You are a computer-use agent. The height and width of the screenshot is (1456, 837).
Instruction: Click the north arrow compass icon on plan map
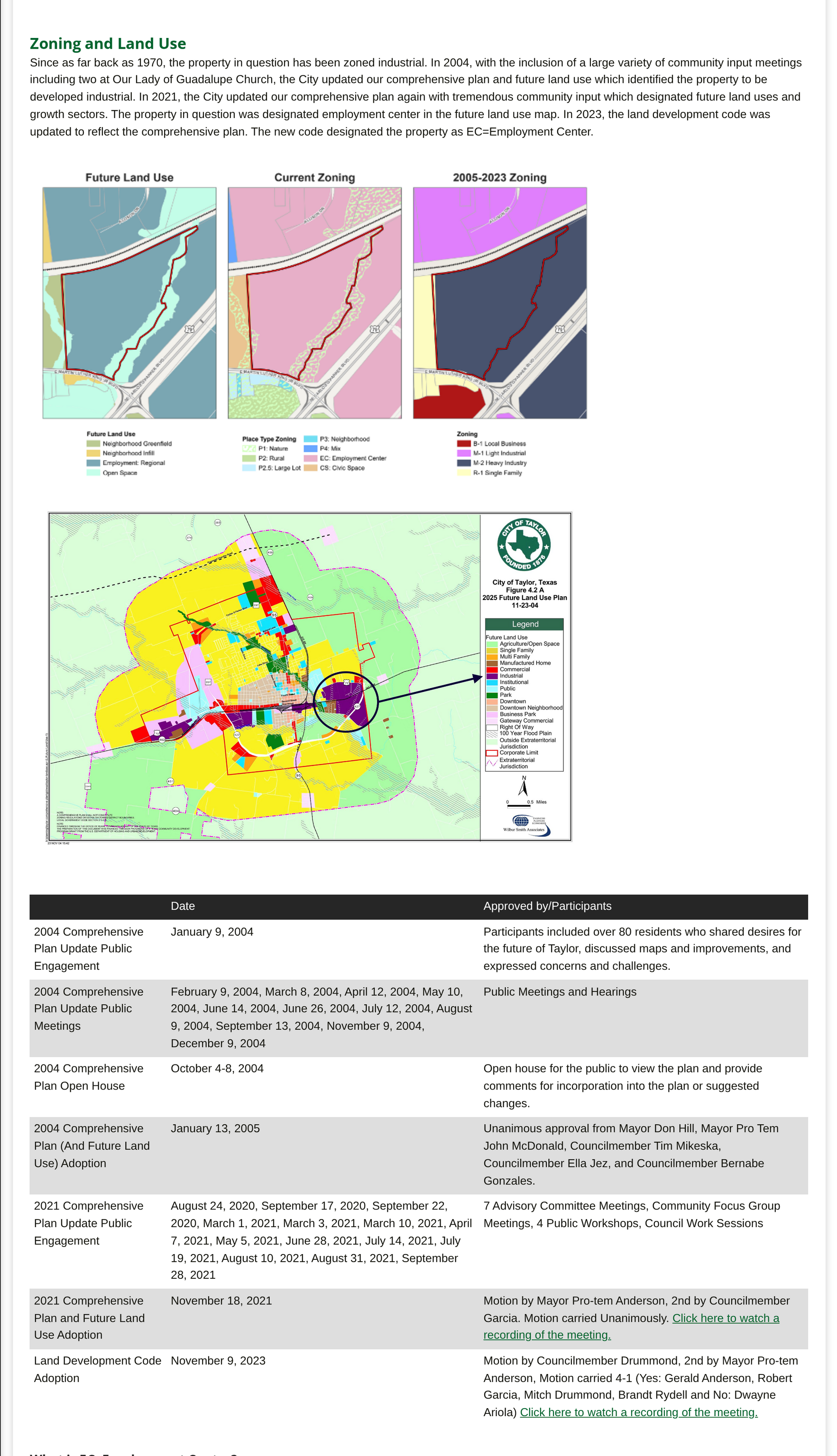(x=524, y=786)
